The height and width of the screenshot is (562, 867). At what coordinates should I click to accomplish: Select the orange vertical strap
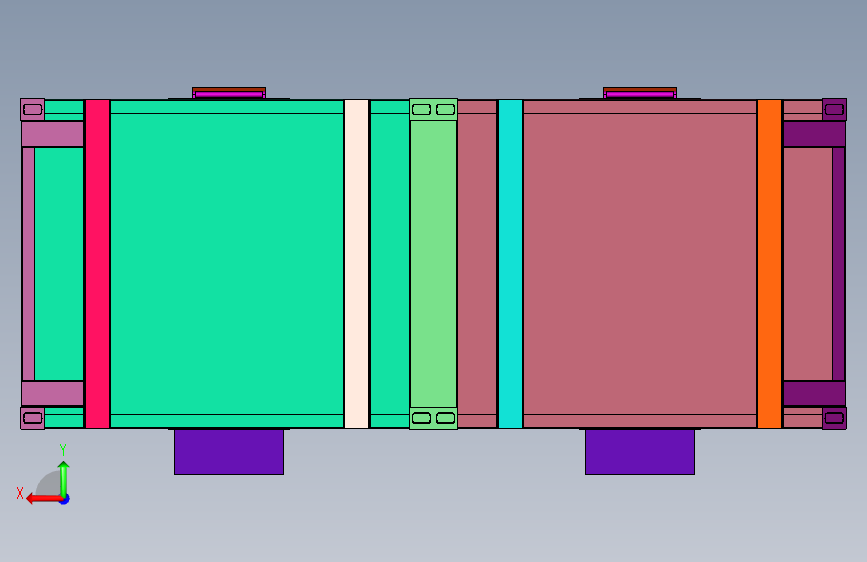click(x=769, y=264)
